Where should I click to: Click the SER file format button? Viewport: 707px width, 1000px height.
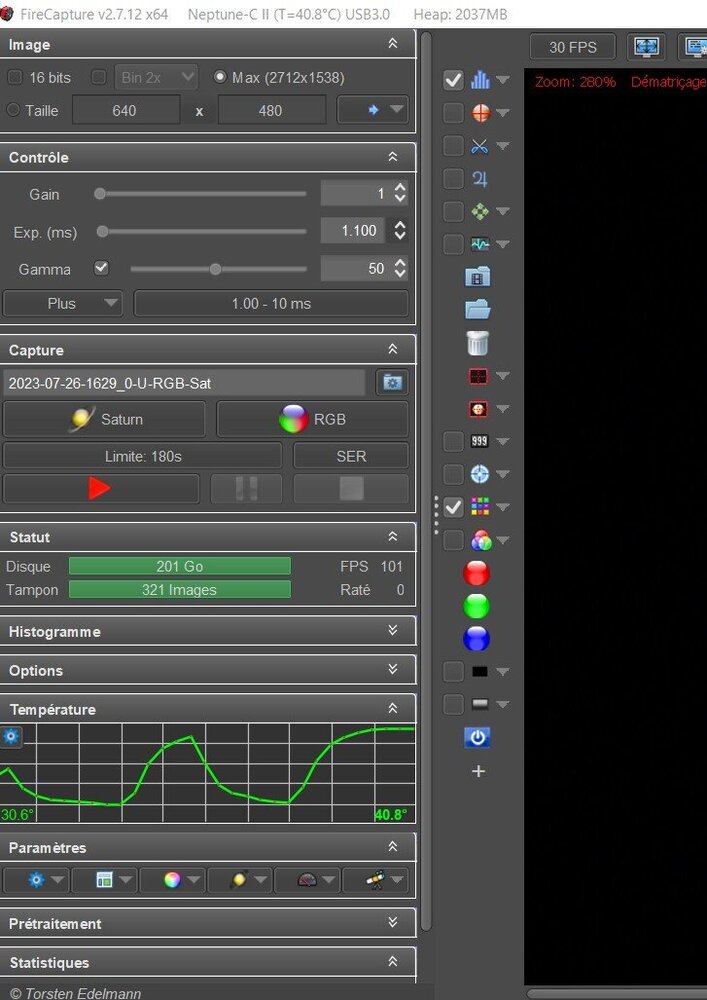pyautogui.click(x=351, y=456)
